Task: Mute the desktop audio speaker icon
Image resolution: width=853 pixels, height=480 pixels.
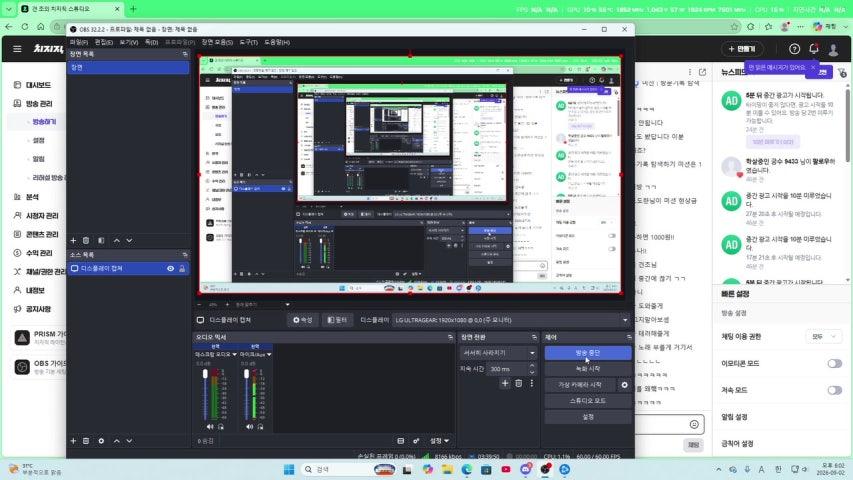Action: coord(210,427)
